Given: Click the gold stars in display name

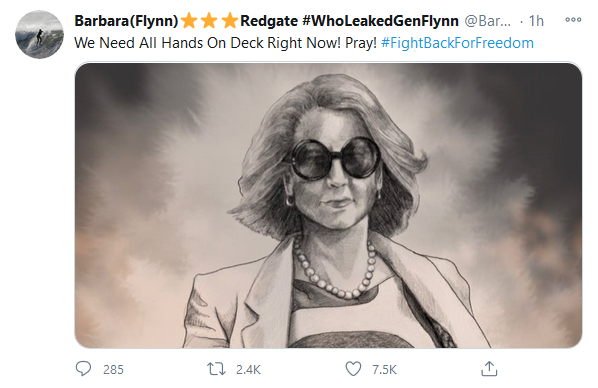Looking at the screenshot, I should pyautogui.click(x=209, y=21).
